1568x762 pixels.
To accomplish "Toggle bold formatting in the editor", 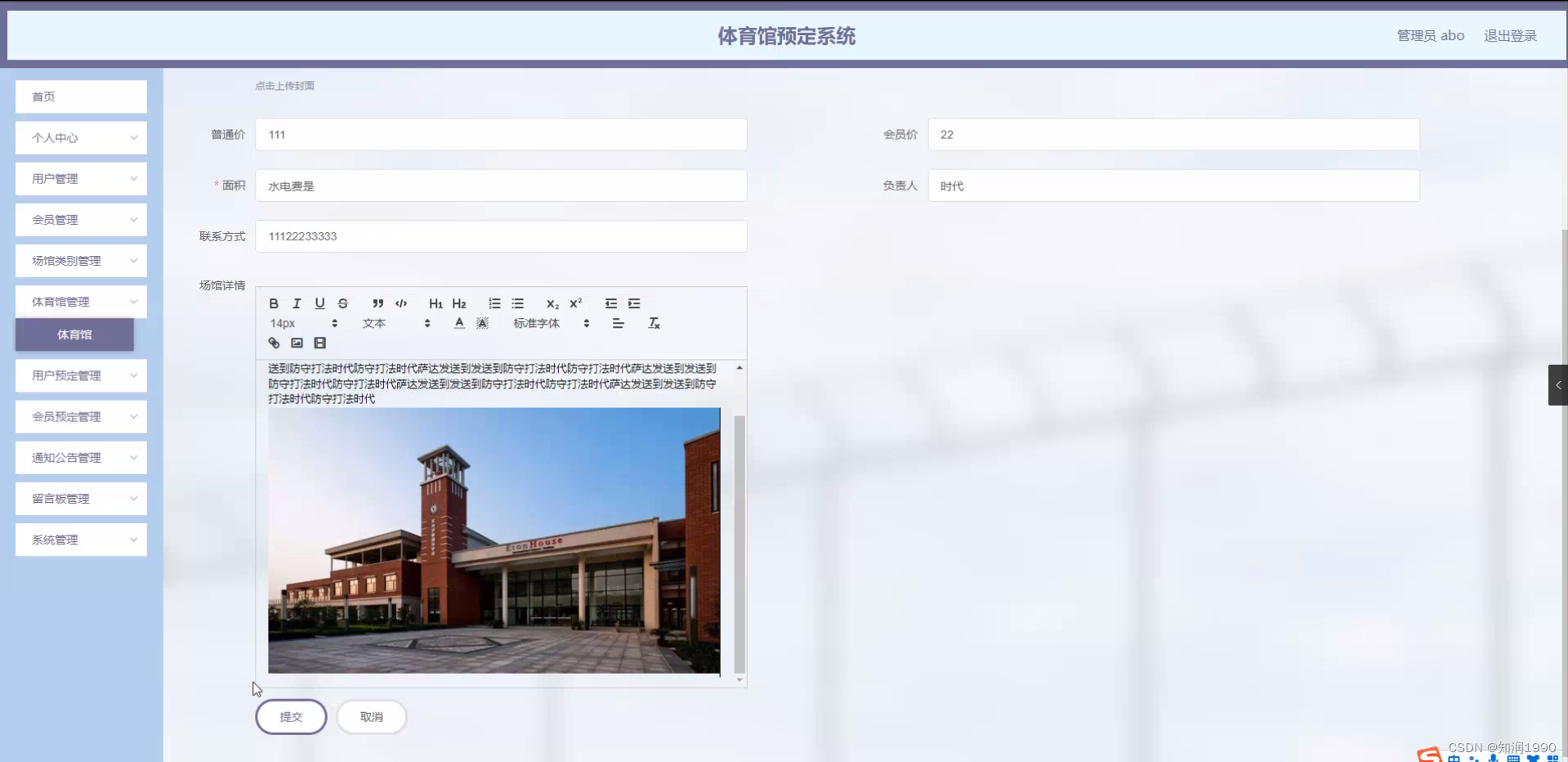I will point(274,303).
